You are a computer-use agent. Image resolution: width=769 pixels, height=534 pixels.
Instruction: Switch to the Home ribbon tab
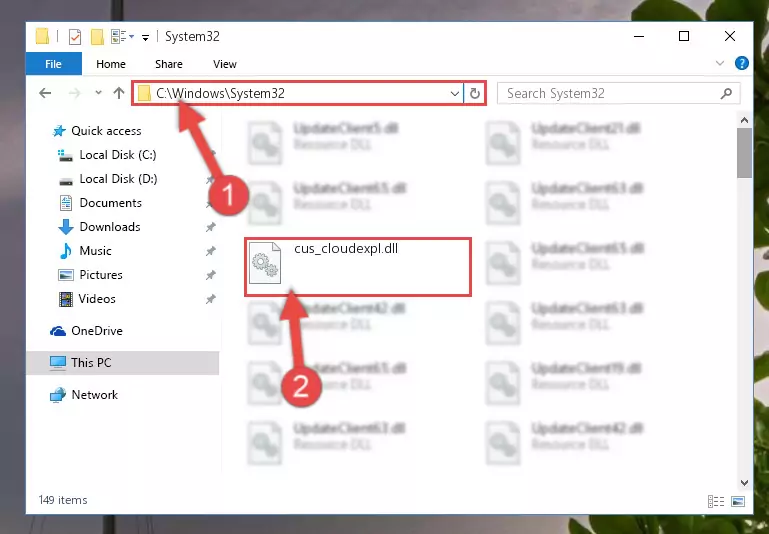[x=111, y=64]
